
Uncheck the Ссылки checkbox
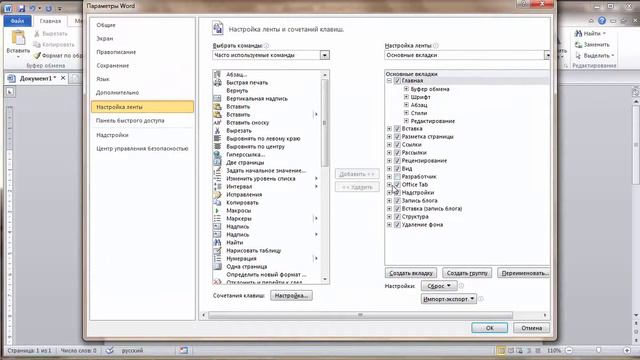[397, 144]
